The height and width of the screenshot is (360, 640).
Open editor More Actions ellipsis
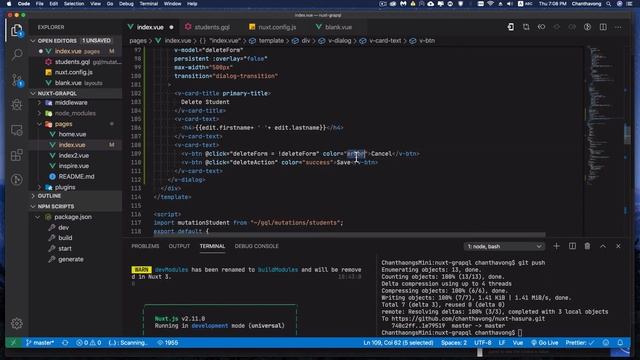click(x=618, y=27)
